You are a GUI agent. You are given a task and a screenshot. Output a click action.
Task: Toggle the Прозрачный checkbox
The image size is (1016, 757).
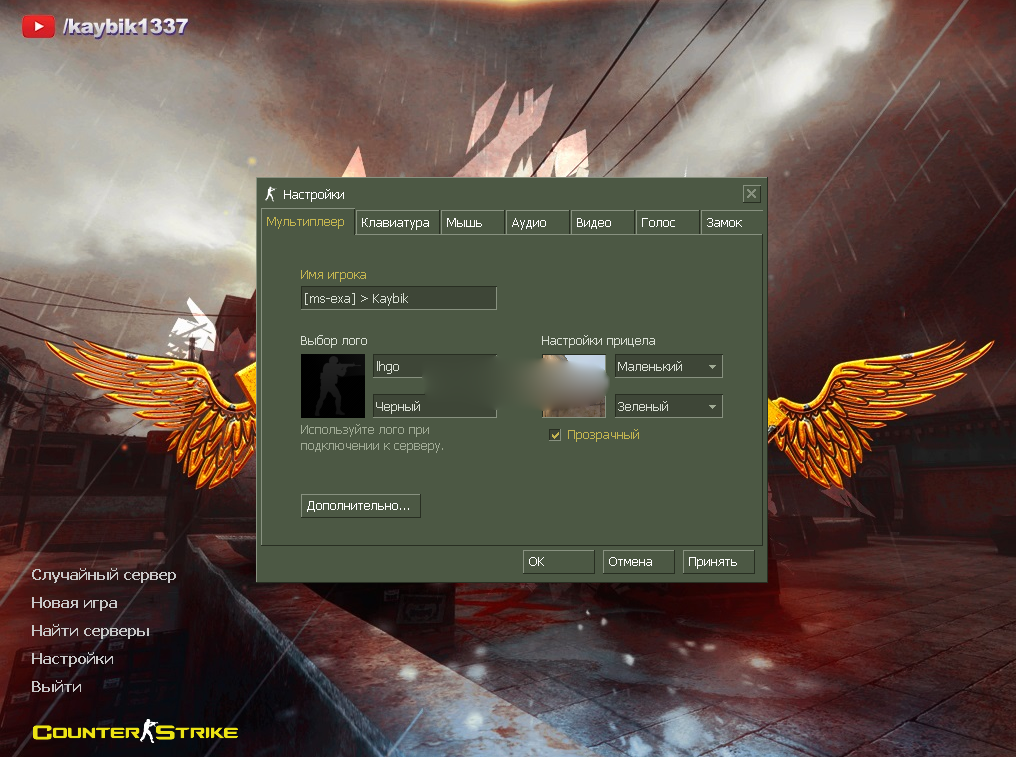(x=555, y=435)
